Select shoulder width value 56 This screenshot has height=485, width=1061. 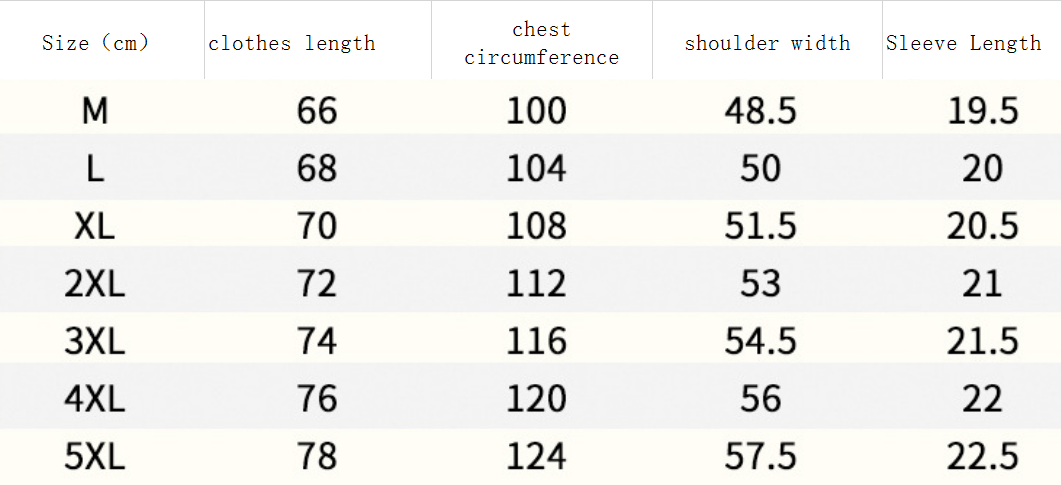(x=761, y=400)
